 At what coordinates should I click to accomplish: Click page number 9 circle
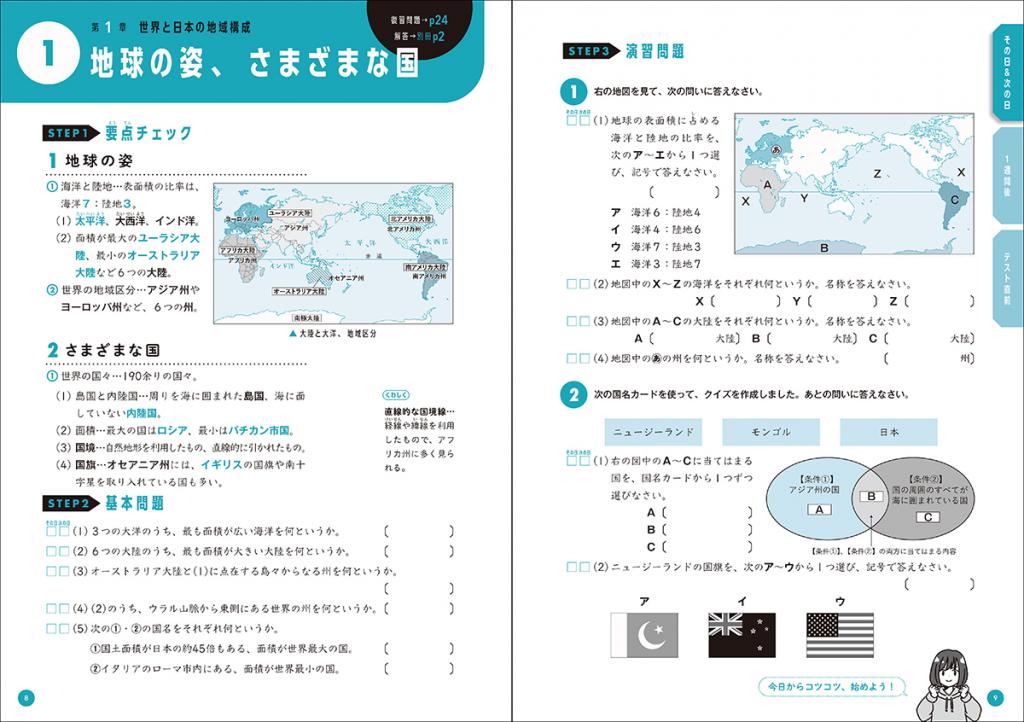(995, 698)
